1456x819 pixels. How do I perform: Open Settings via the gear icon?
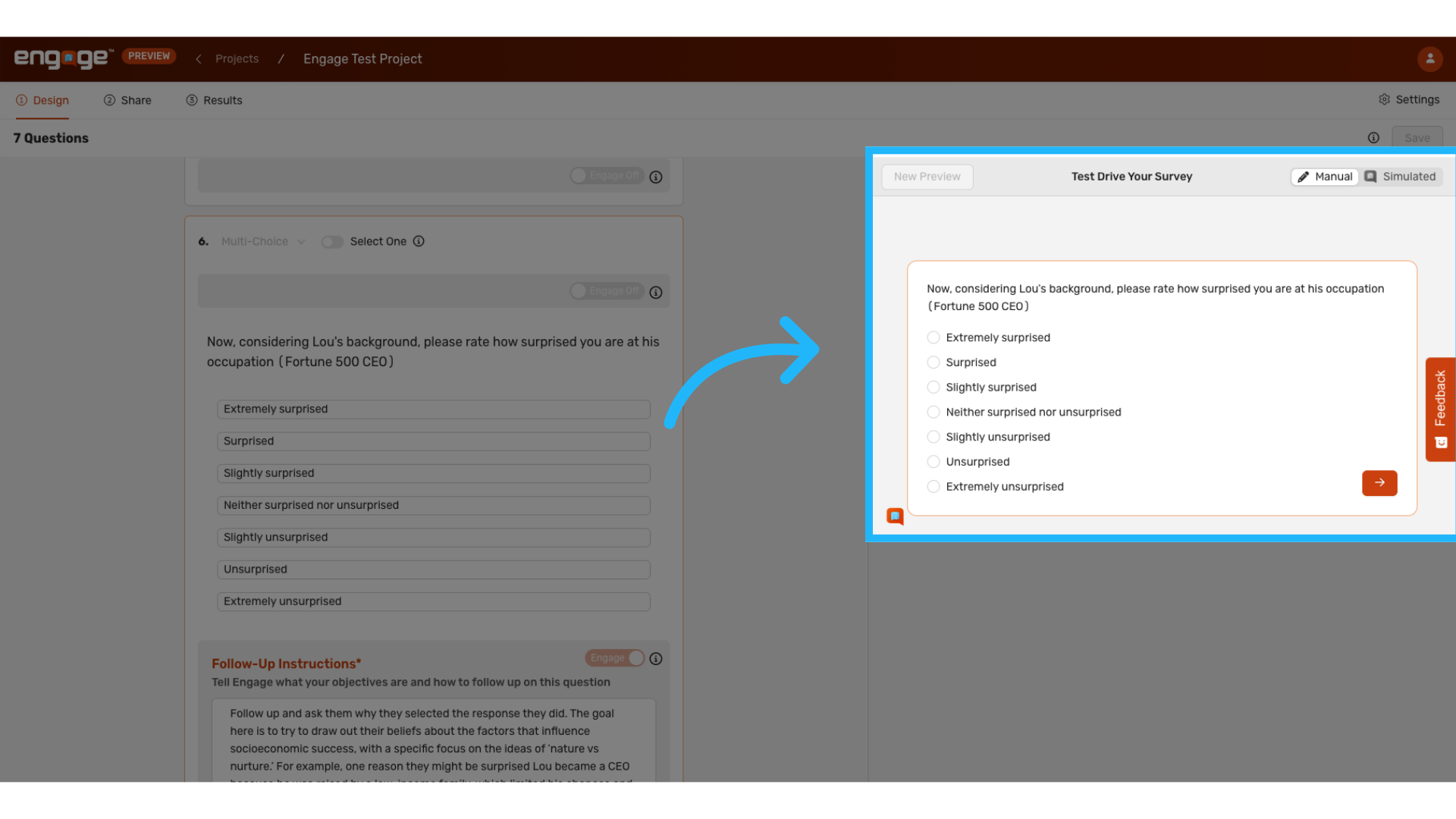(1384, 99)
